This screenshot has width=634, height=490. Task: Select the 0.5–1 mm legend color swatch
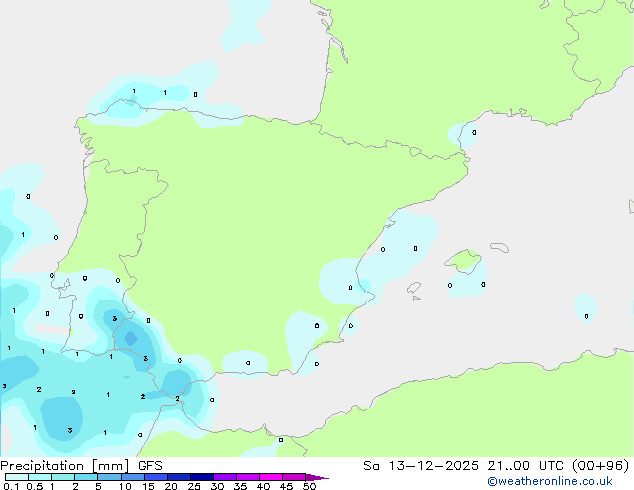(x=40, y=477)
